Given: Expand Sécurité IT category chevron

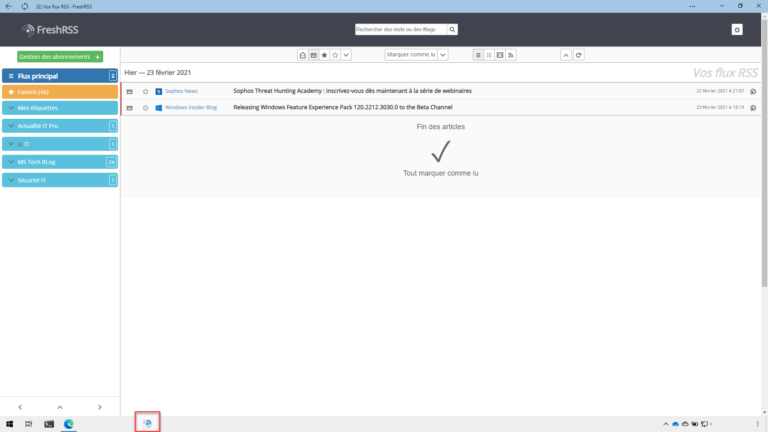Looking at the screenshot, I should coord(11,180).
